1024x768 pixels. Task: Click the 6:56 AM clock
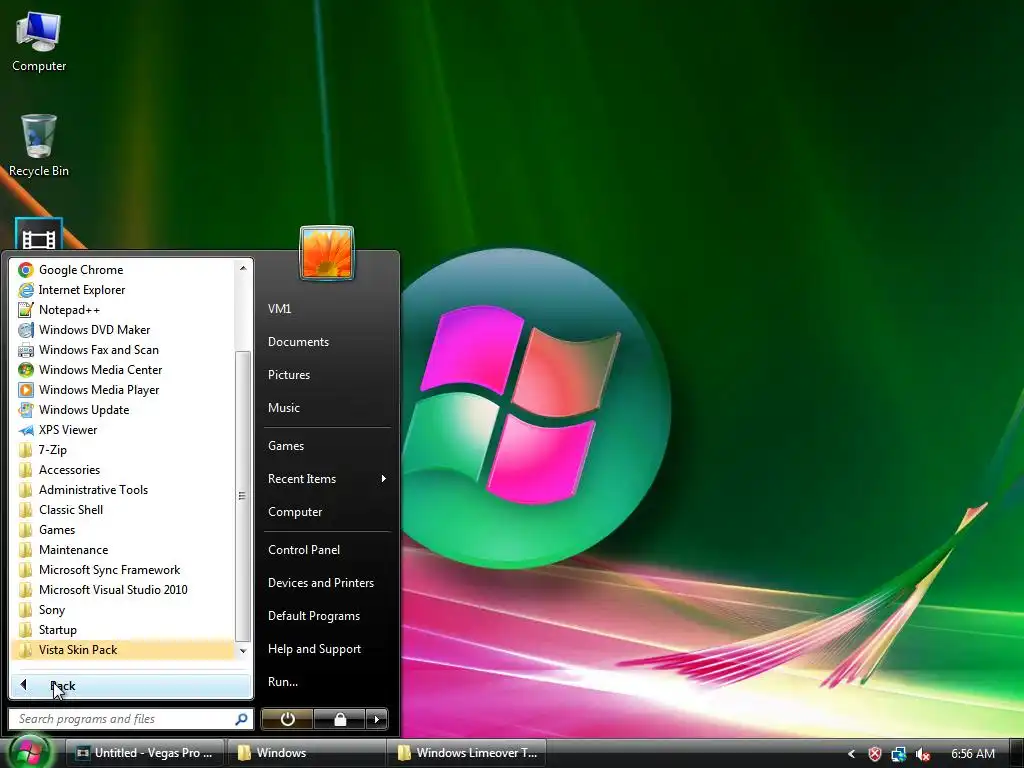[x=972, y=754]
